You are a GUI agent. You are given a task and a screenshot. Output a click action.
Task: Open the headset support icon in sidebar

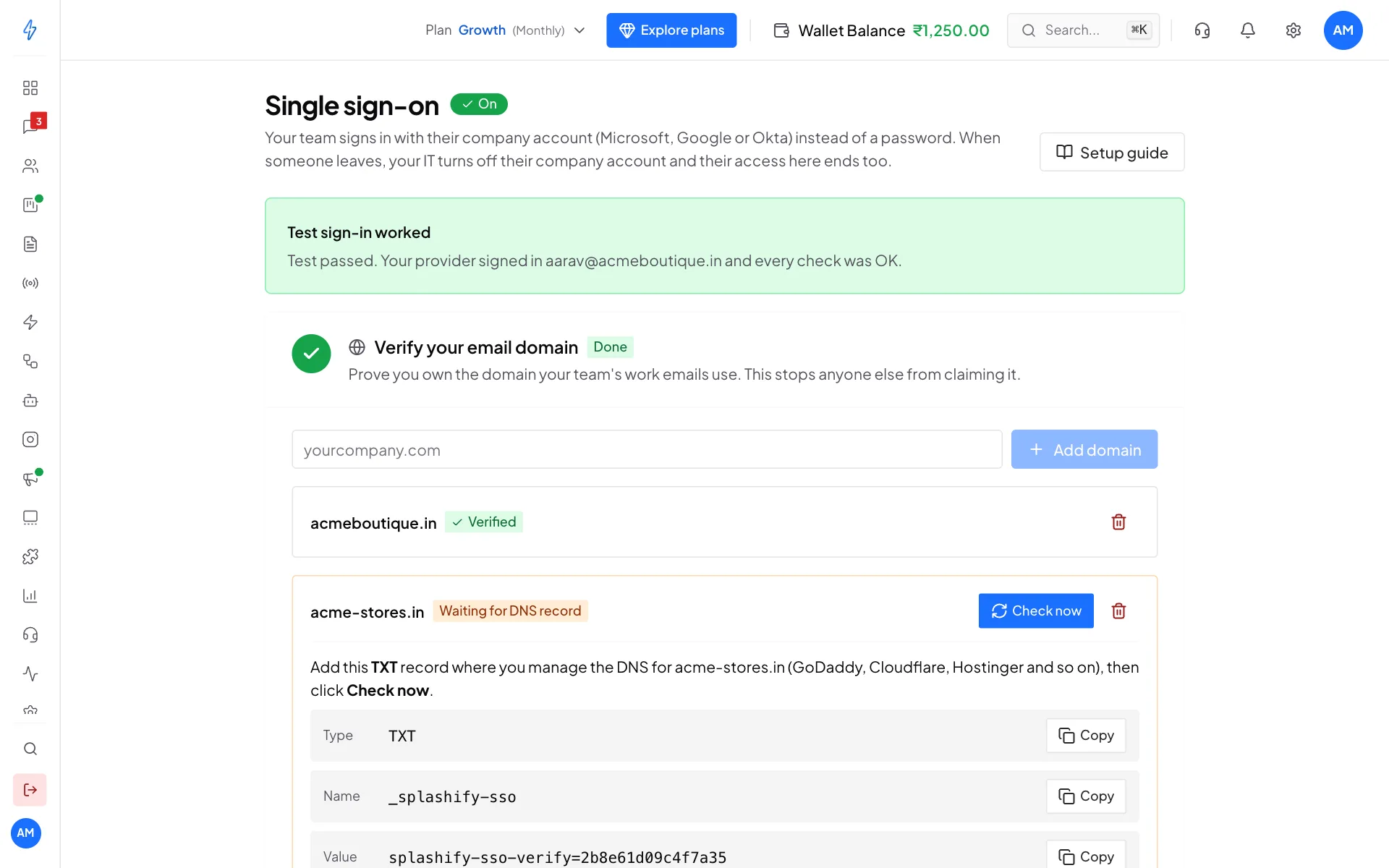click(x=30, y=634)
